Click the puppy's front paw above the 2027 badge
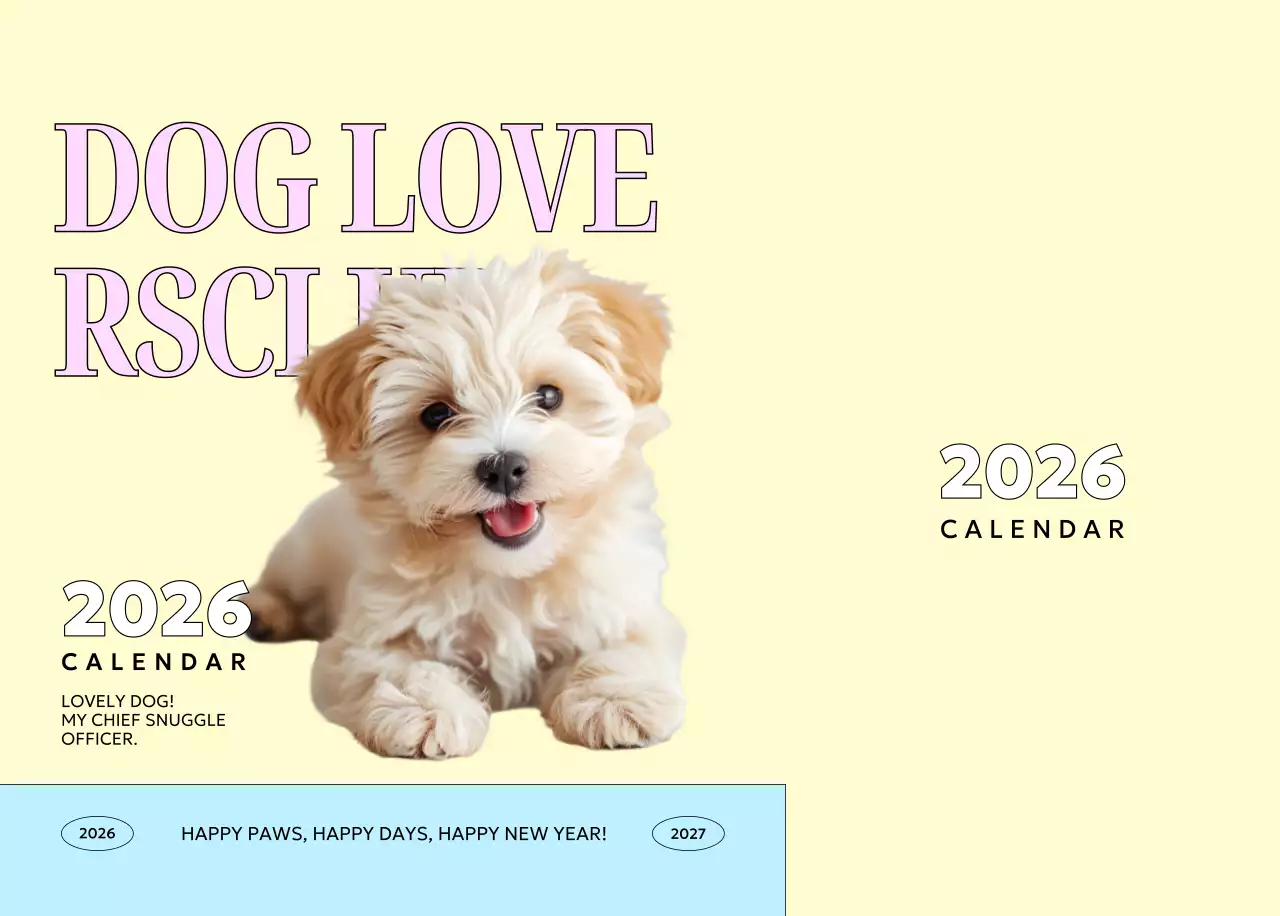Screen dimensions: 1280x916 [612, 712]
